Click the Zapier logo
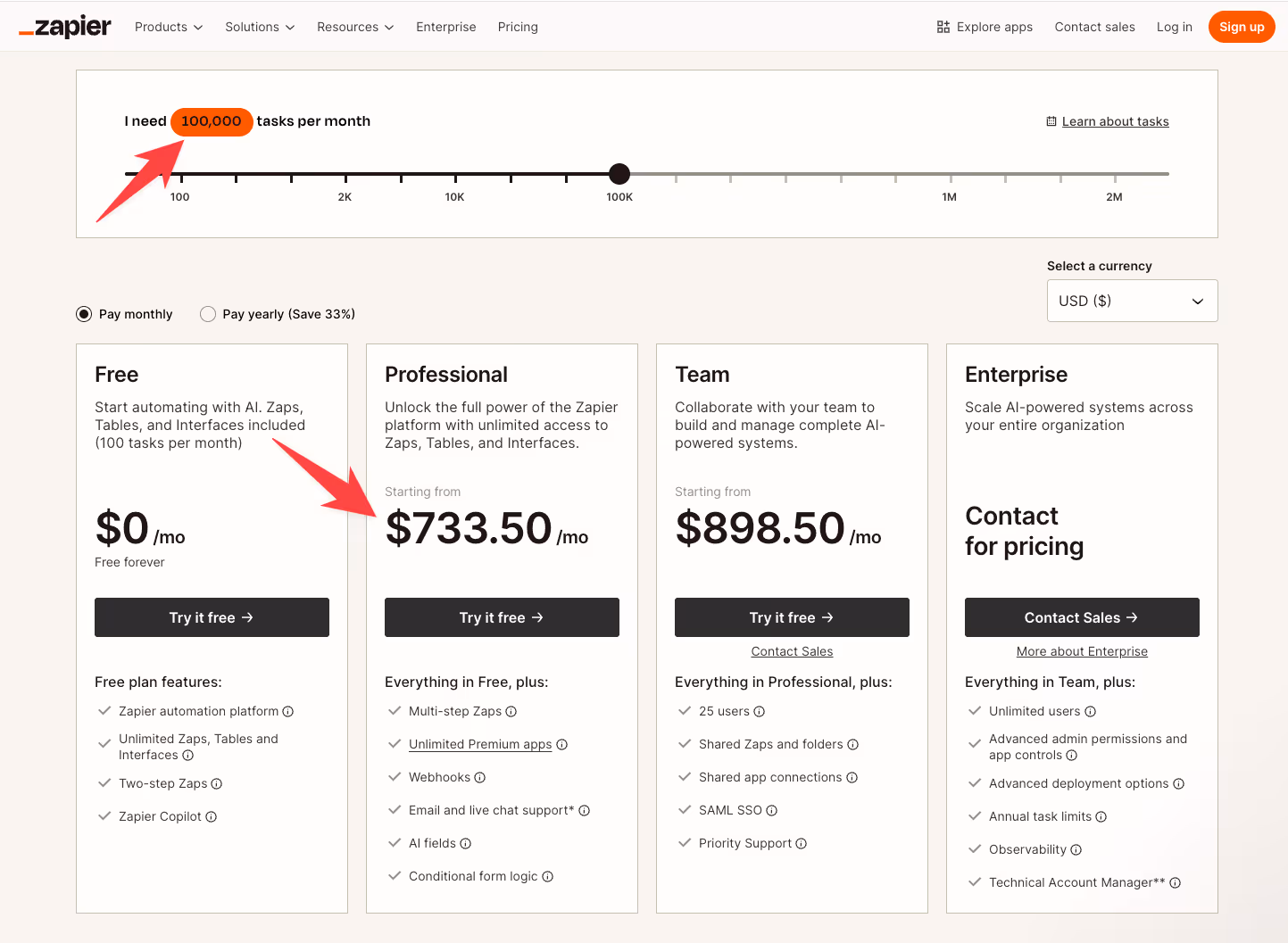 [x=65, y=27]
